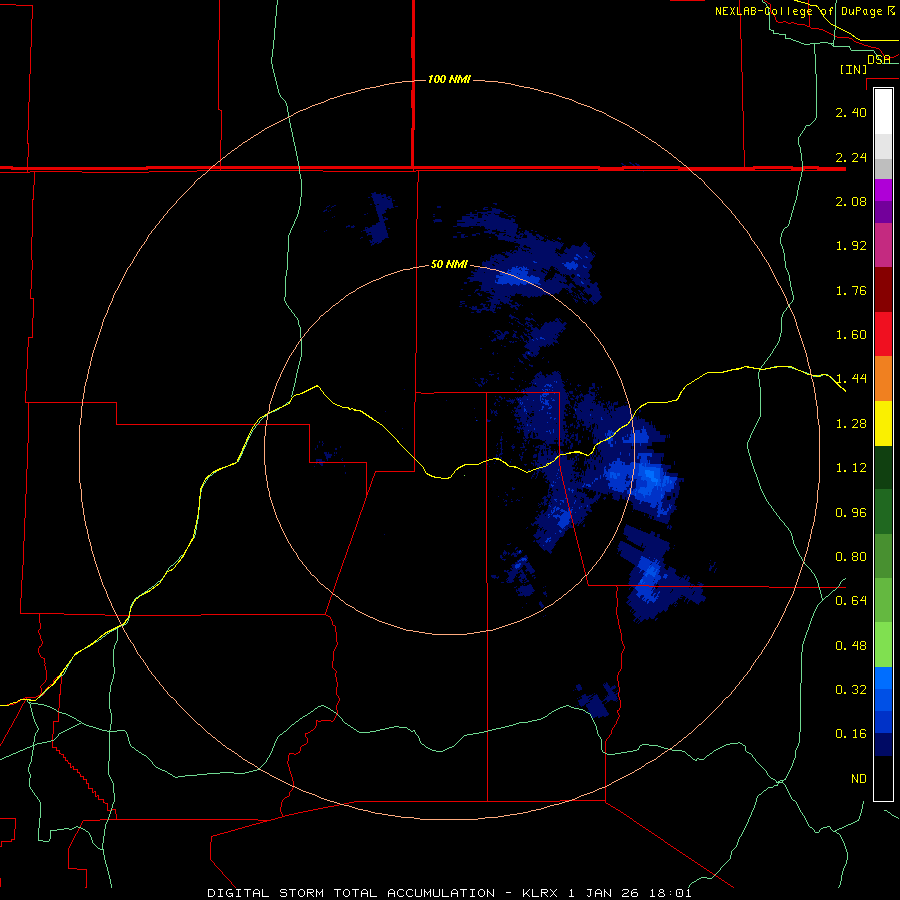This screenshot has height=900, width=900.
Task: Click the 1.28 legend value
Action: point(851,424)
